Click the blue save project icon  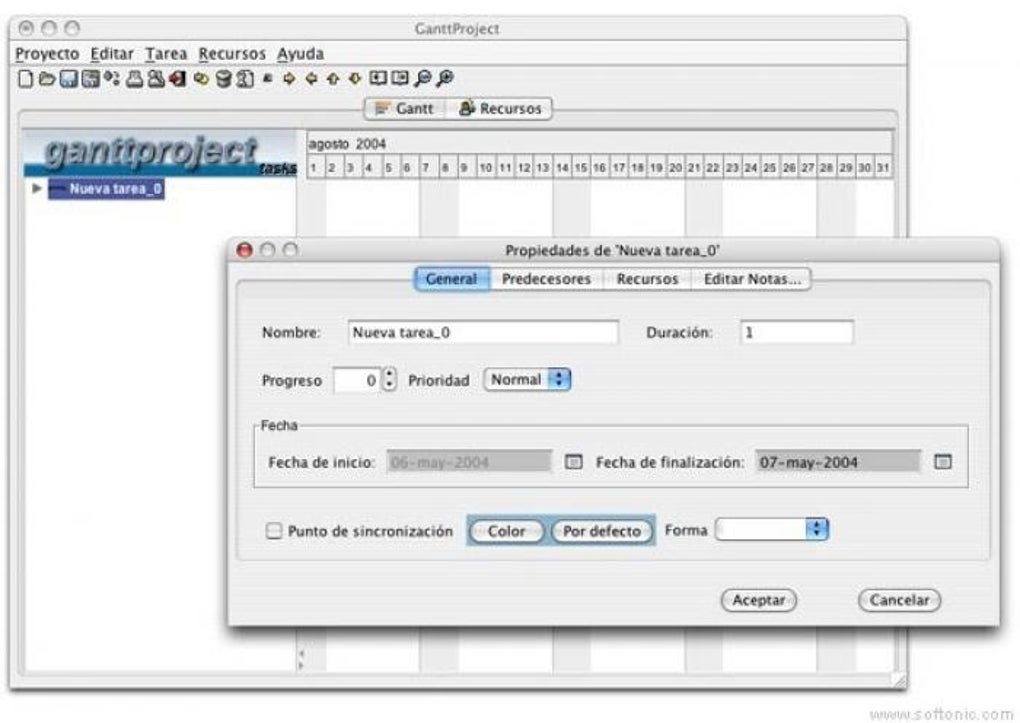[68, 79]
